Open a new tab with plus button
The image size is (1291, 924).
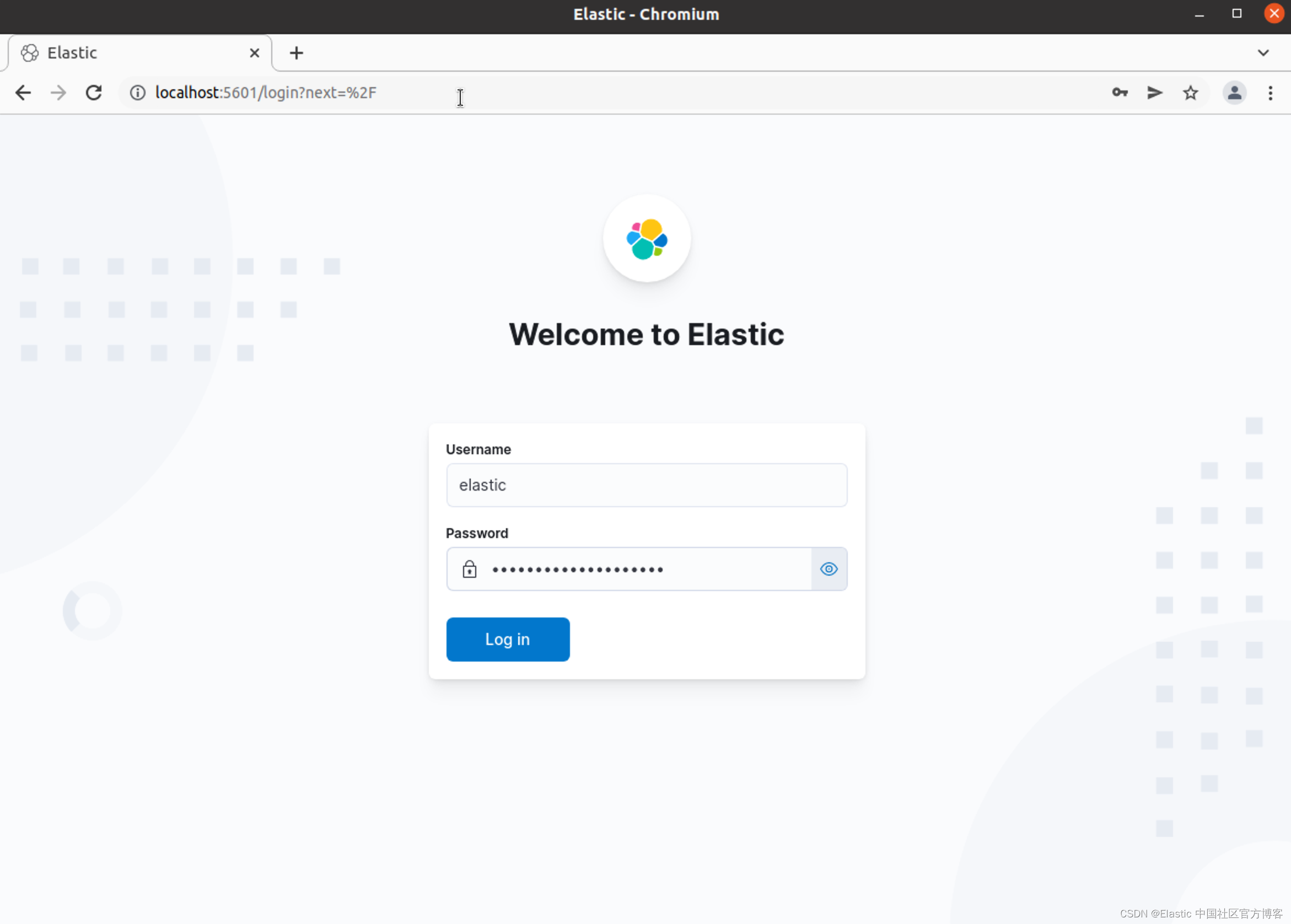297,53
